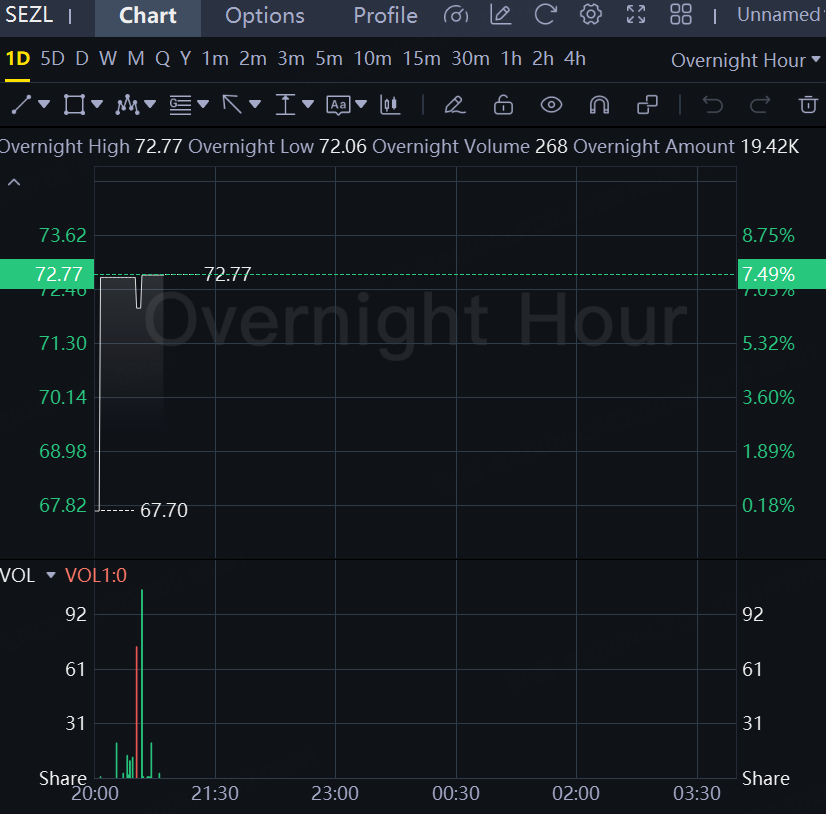Enter fullscreen chart mode
This screenshot has width=826, height=814.
(x=636, y=15)
